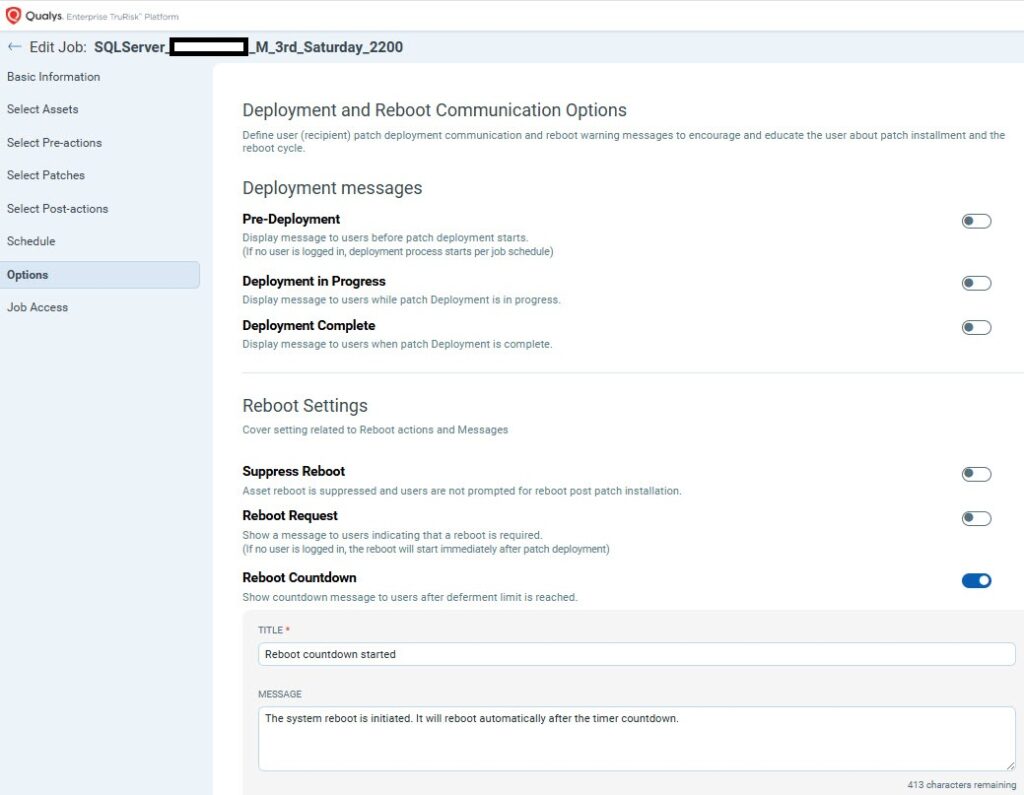The image size is (1024, 795).
Task: Open the Basic Information step
Action: point(54,77)
